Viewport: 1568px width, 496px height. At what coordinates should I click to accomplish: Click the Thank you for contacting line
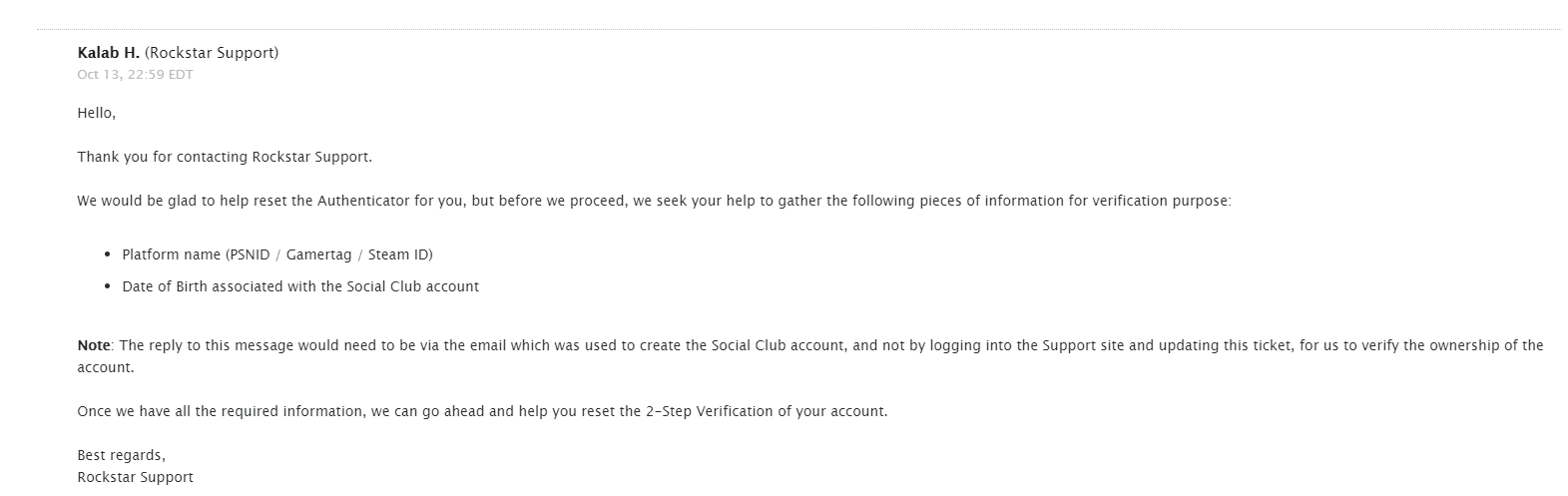(224, 157)
